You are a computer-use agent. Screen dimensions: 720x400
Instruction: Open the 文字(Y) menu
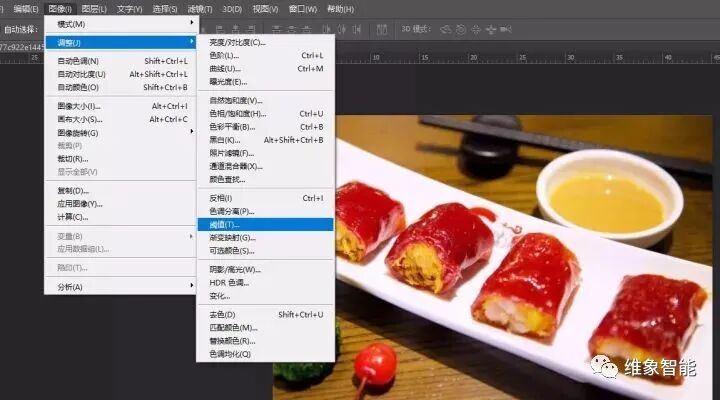129,9
